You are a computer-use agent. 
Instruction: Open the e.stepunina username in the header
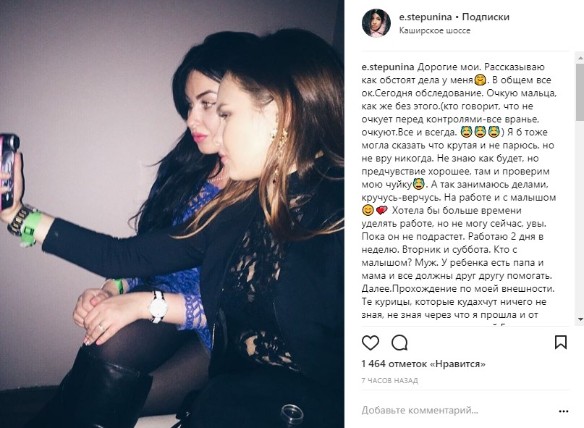425,17
